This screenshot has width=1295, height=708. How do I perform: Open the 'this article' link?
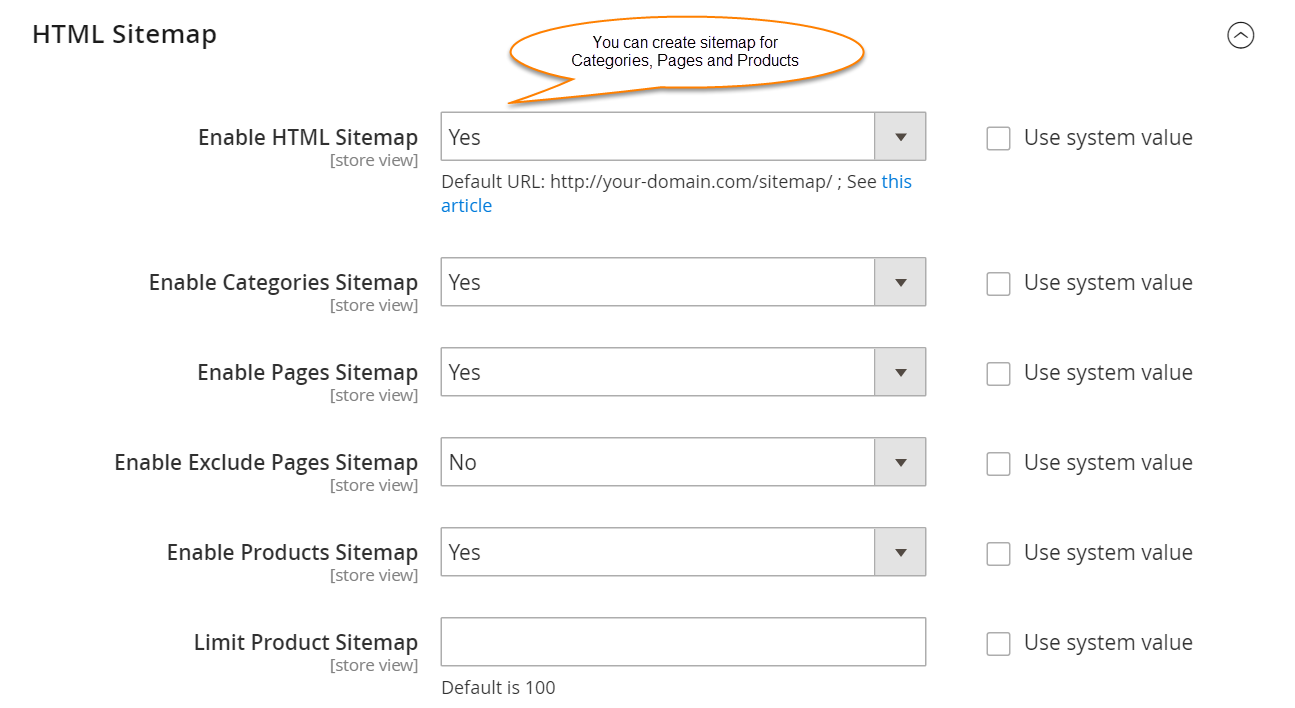tap(896, 182)
